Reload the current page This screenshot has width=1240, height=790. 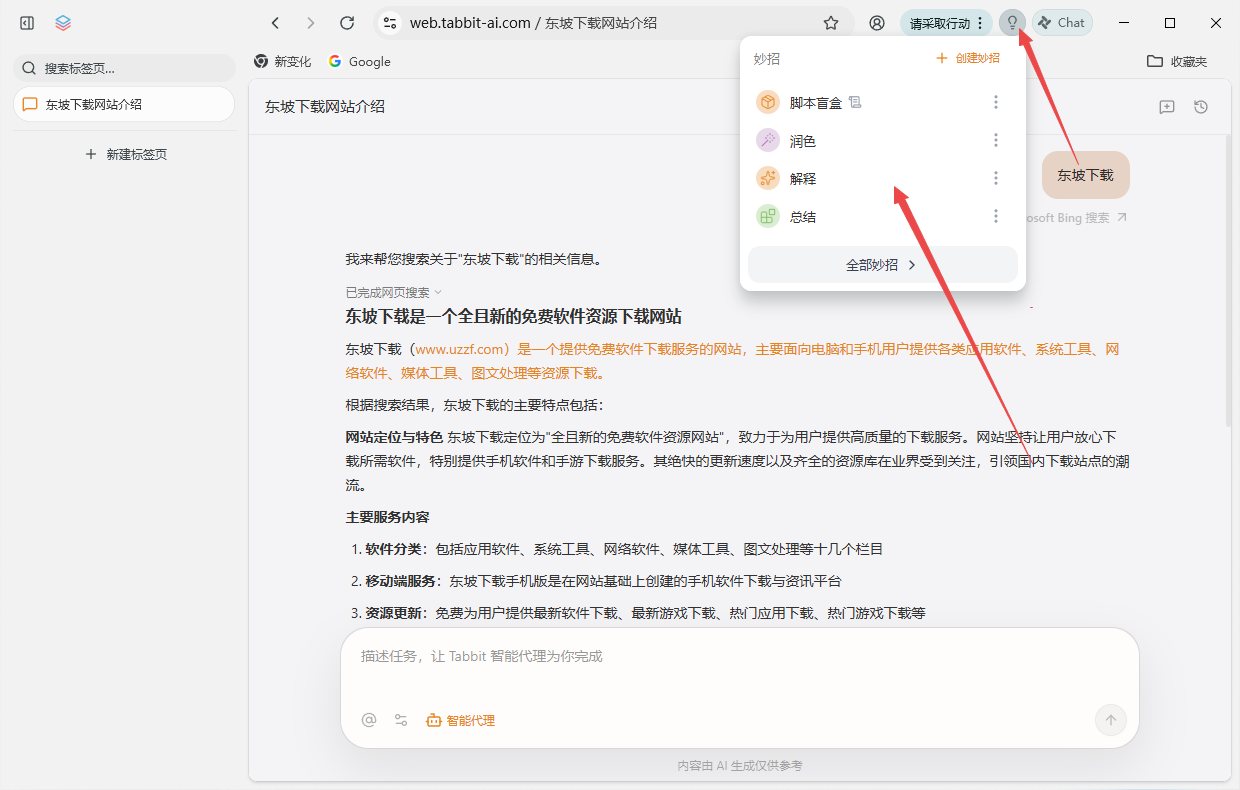[x=347, y=23]
